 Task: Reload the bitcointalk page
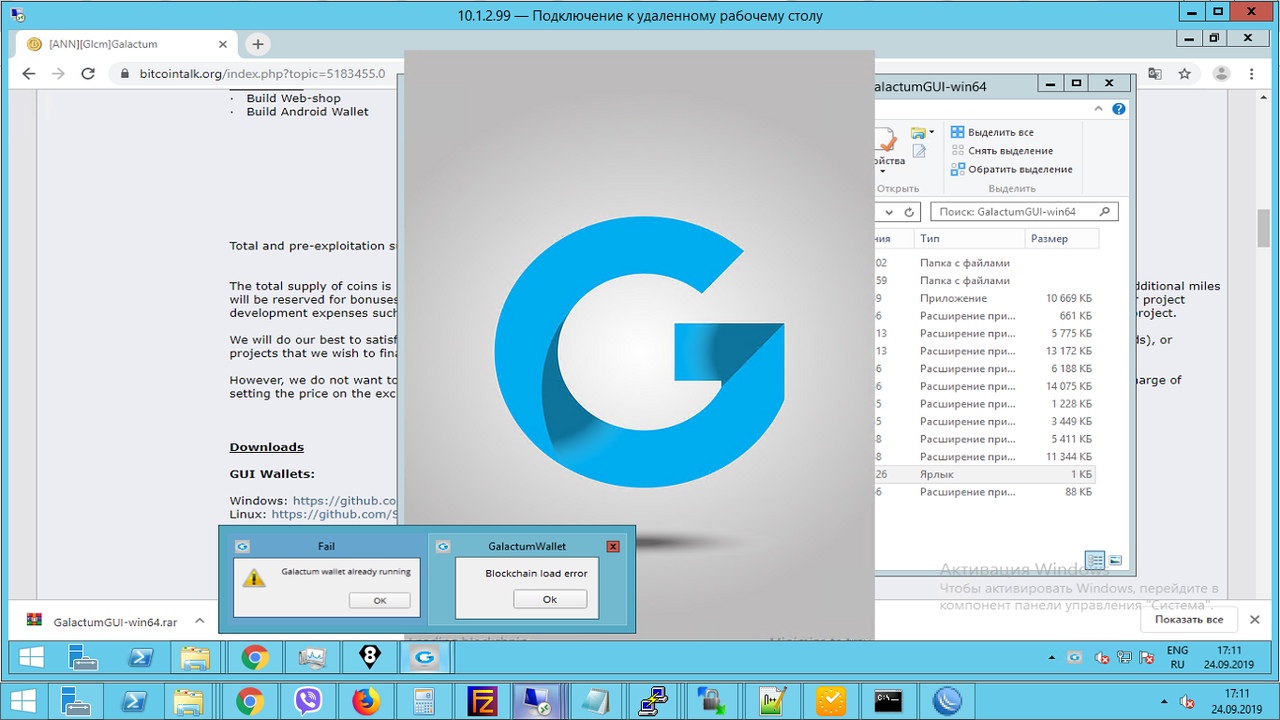click(88, 74)
